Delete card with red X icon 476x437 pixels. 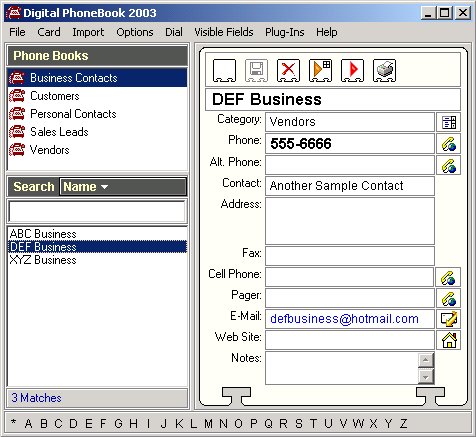(288, 70)
